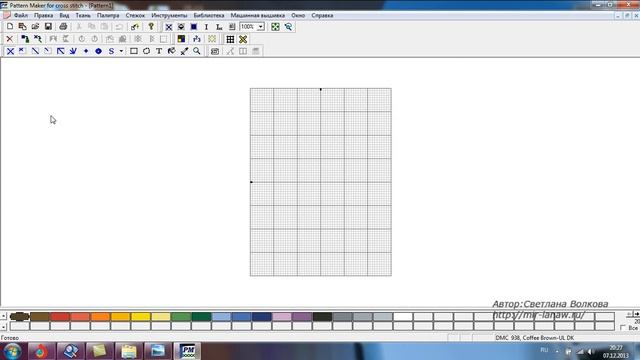
Task: Click the RU language indicator in tray
Action: tap(544, 350)
